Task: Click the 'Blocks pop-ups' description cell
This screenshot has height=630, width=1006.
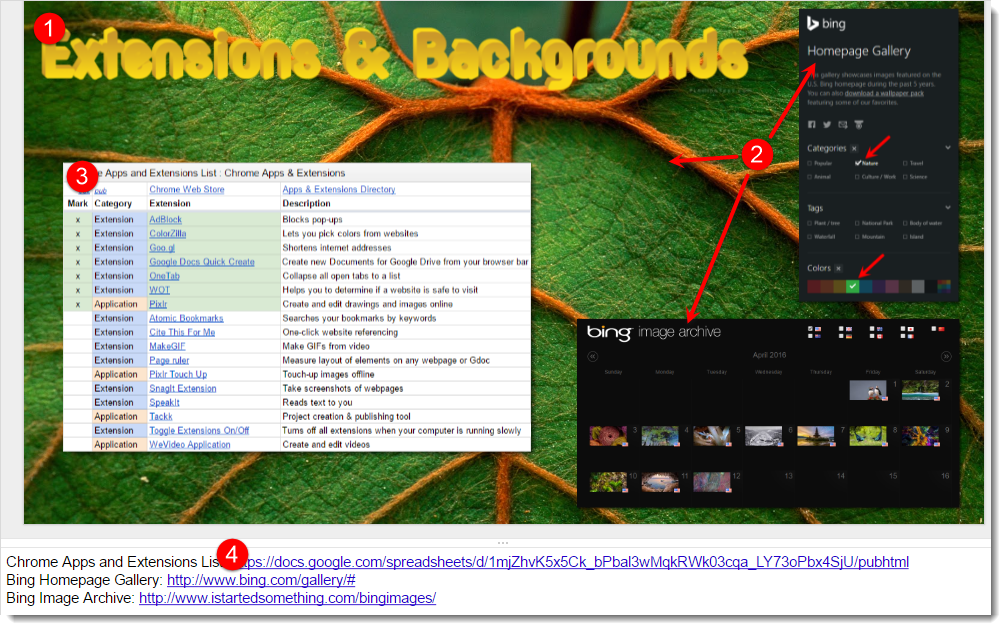Action: point(405,219)
